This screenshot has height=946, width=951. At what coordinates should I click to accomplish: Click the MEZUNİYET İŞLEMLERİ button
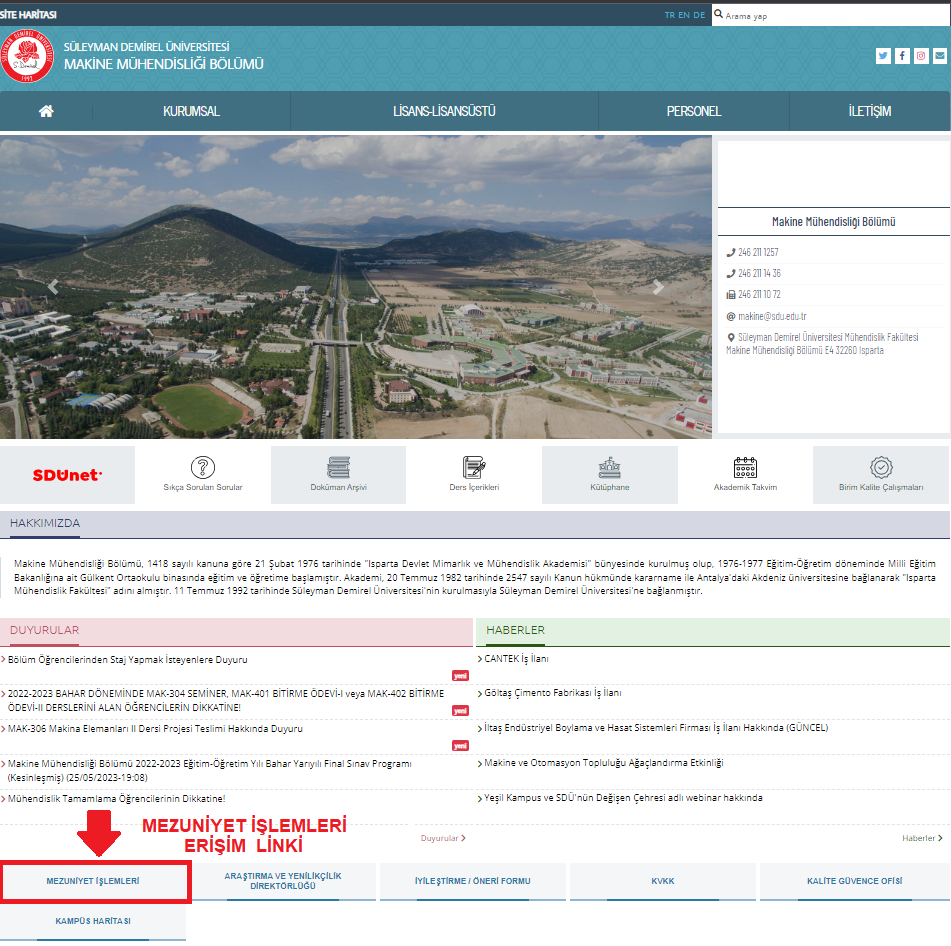click(94, 881)
